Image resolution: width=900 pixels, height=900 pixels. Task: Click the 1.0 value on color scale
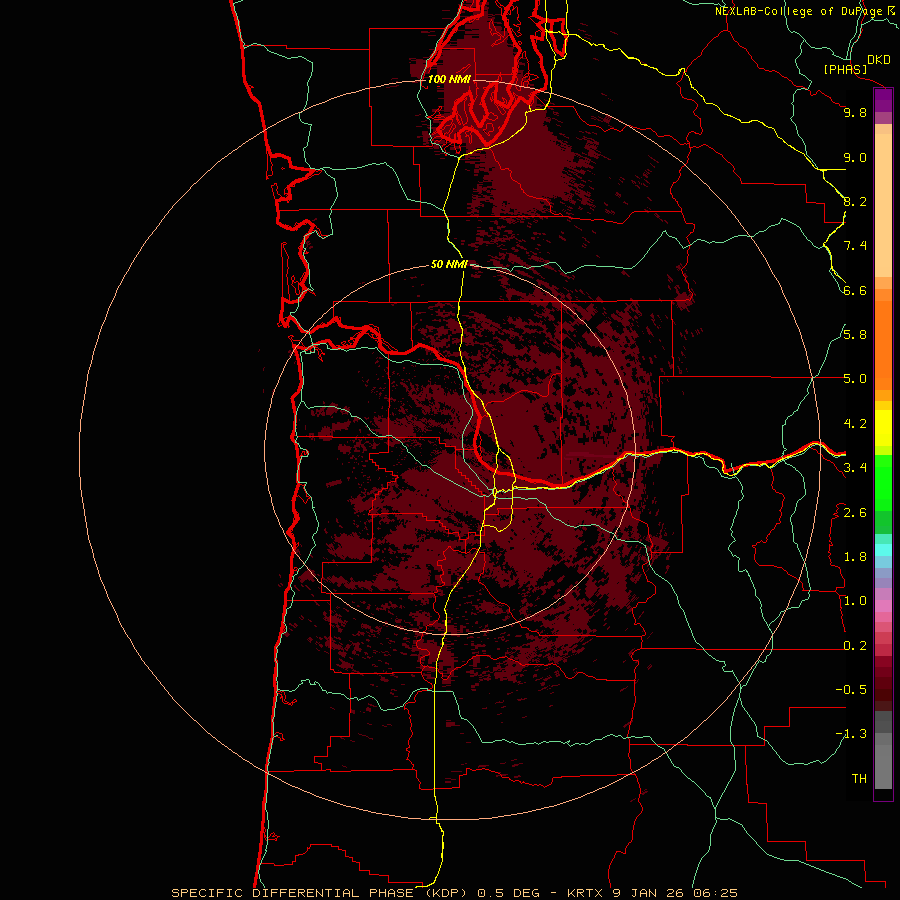[855, 600]
